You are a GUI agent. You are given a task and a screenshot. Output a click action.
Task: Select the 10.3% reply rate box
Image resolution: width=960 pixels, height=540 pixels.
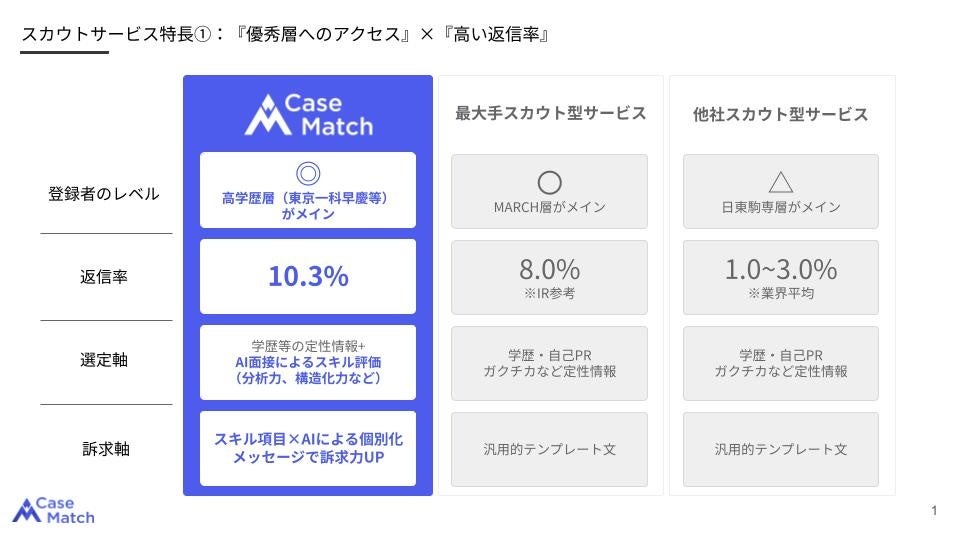pos(308,276)
